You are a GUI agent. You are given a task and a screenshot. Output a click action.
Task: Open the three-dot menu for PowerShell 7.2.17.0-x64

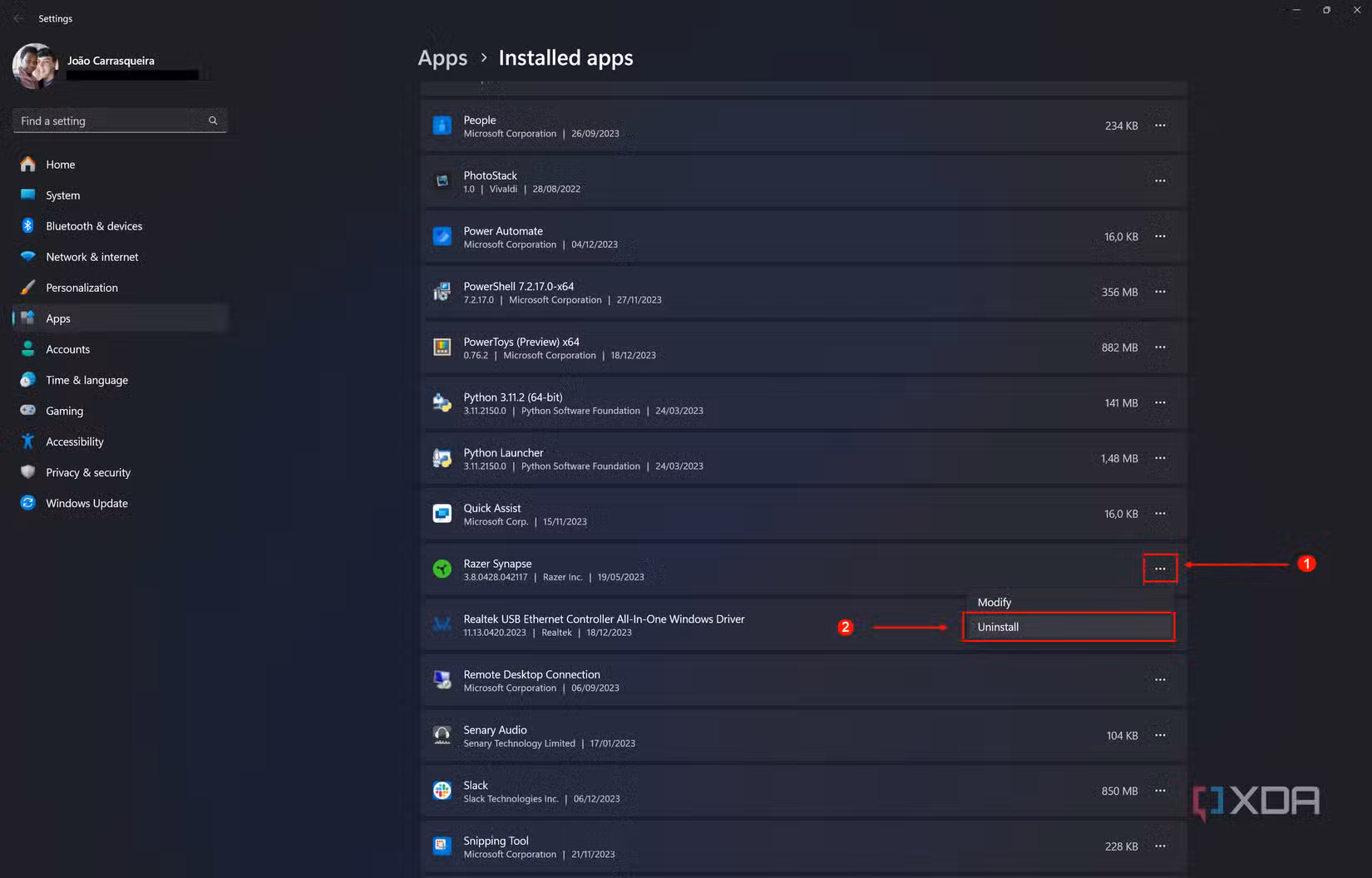[1160, 292]
